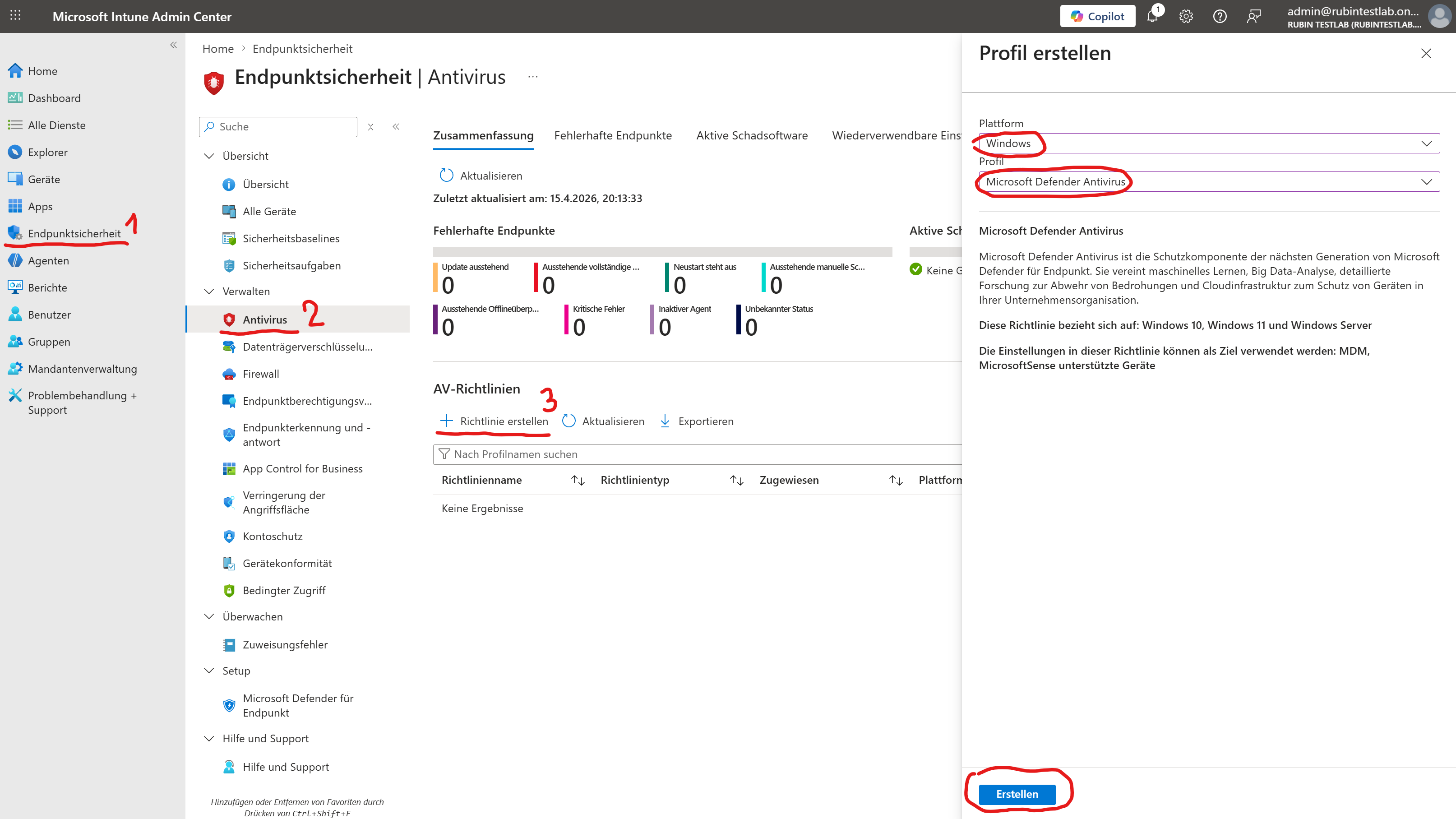1456x819 pixels.
Task: Open the notifications bell icon
Action: (1152, 16)
